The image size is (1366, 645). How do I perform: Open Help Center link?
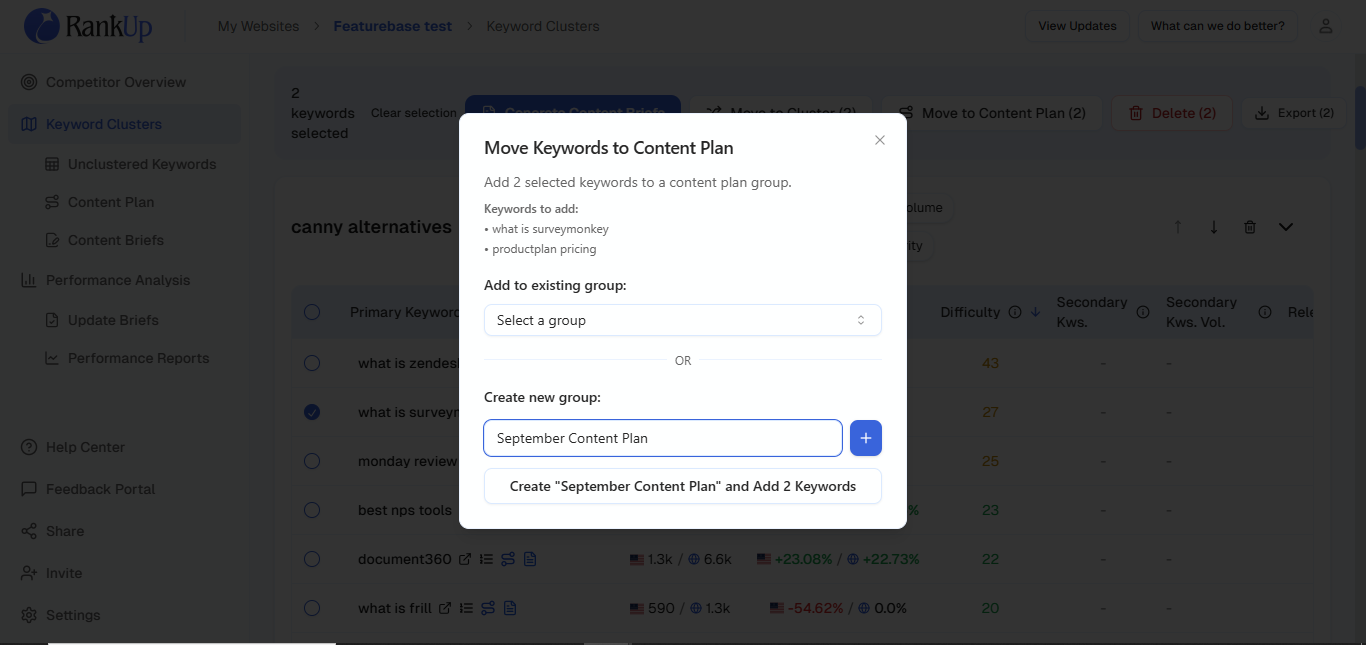click(85, 447)
